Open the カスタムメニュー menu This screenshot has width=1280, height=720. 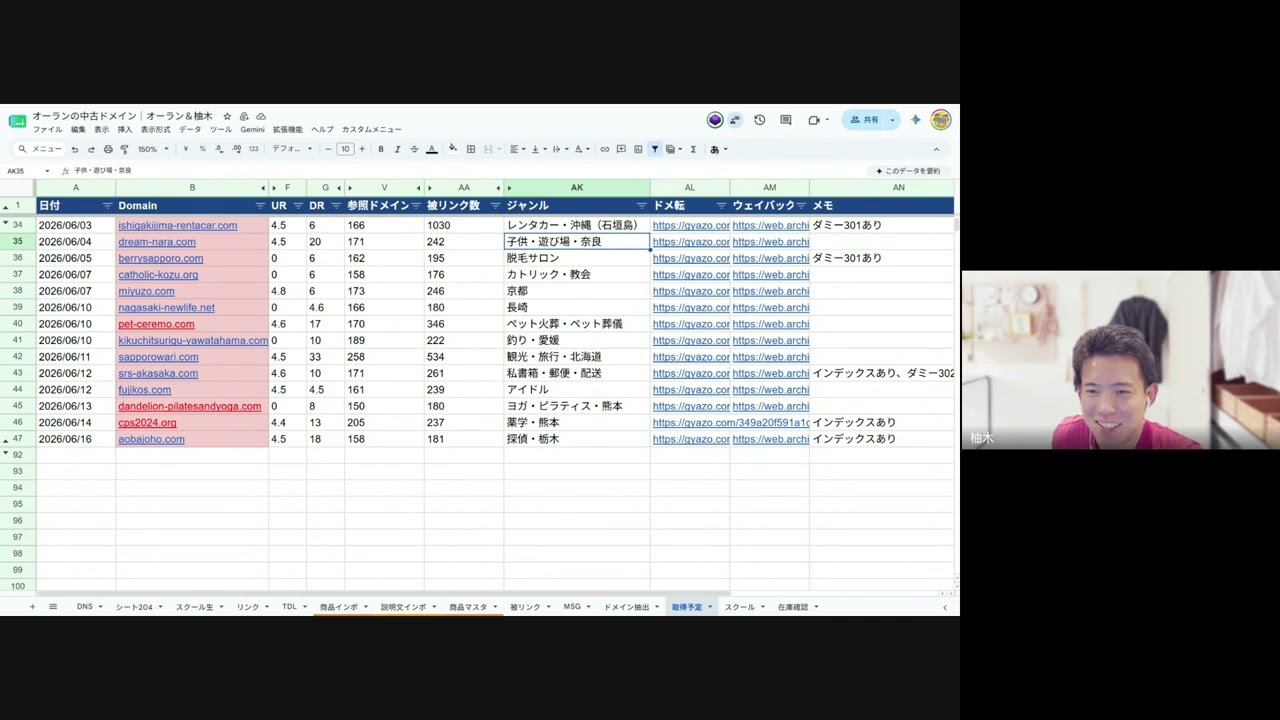[x=372, y=130]
